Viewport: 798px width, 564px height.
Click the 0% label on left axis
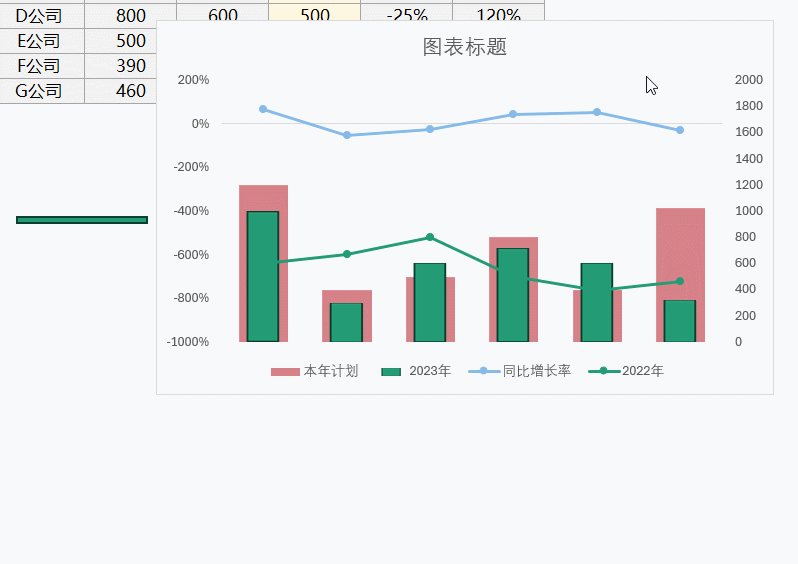200,124
